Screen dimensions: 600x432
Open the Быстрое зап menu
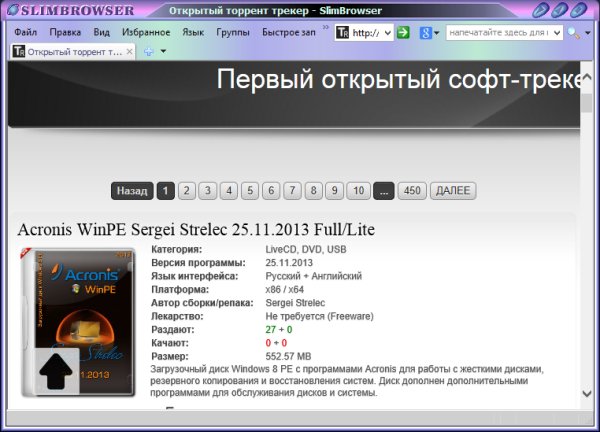(x=289, y=33)
